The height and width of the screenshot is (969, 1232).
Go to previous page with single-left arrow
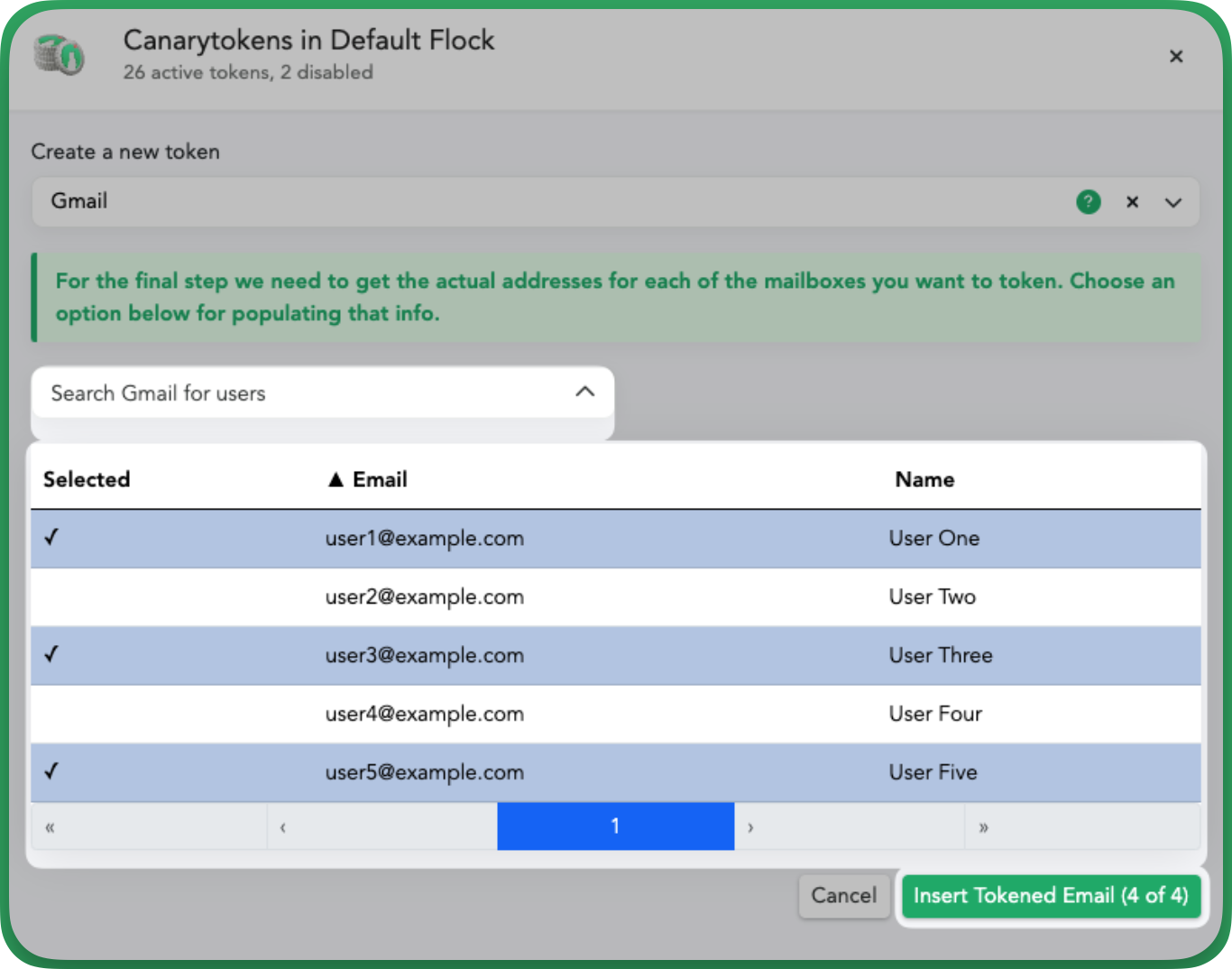382,826
